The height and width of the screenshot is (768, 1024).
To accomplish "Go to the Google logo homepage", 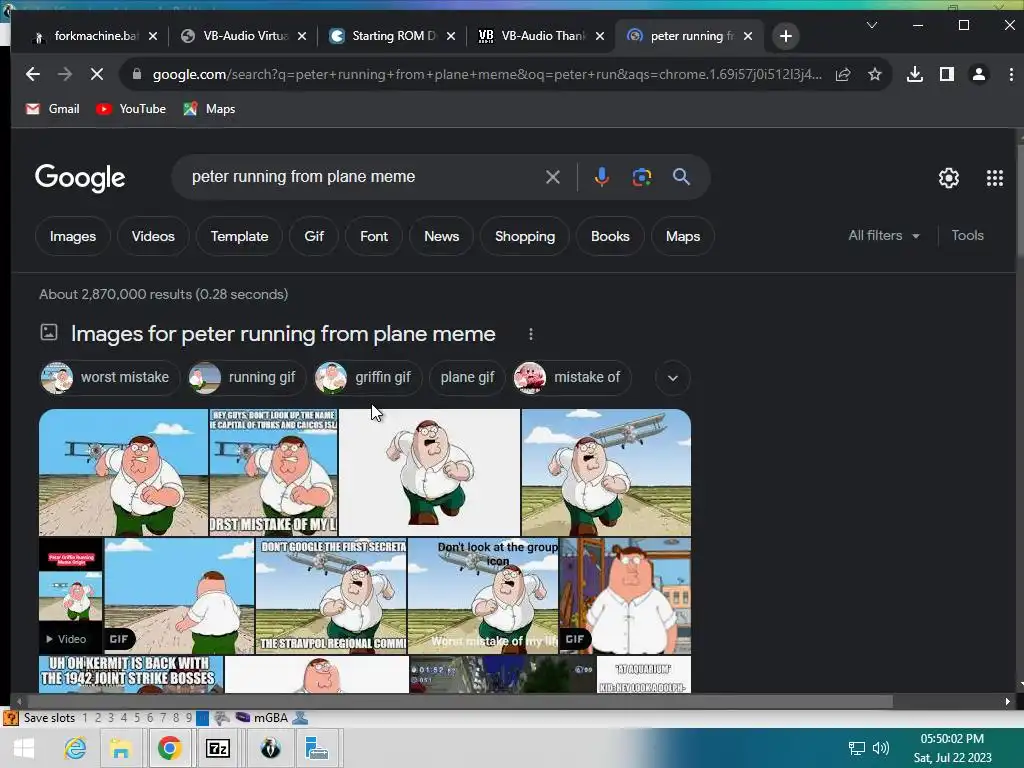I will (80, 178).
